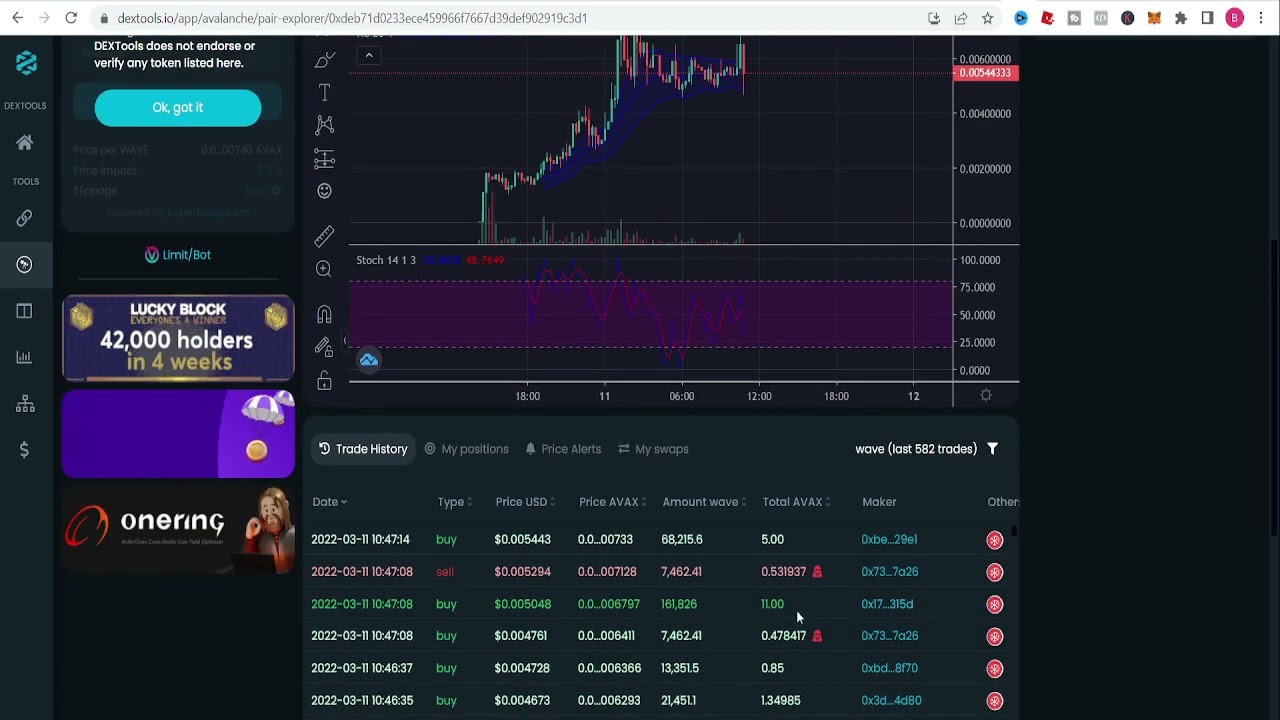
Task: Open the Limit/Bot link
Action: (178, 255)
